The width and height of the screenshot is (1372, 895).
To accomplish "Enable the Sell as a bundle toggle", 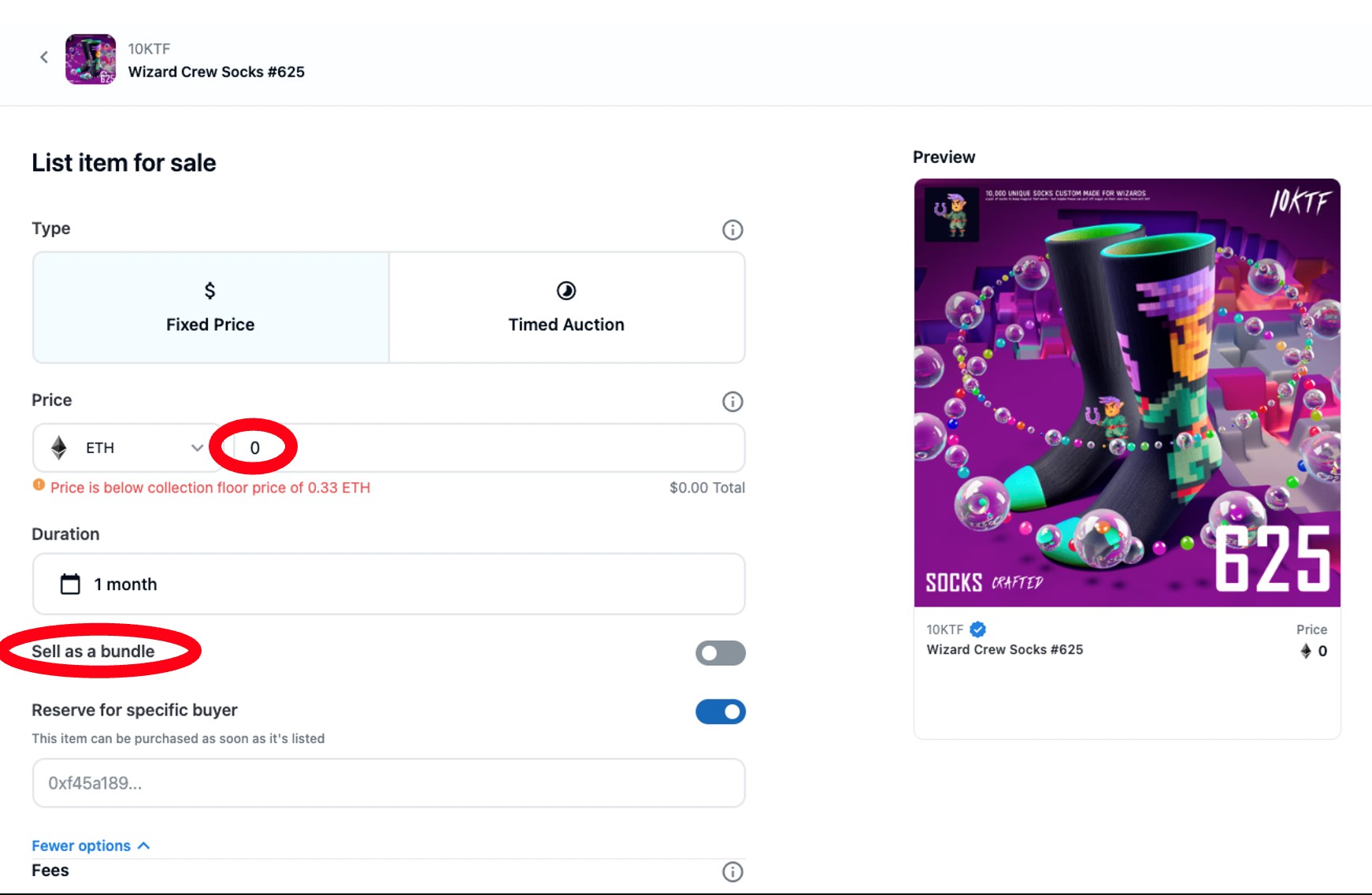I will click(720, 653).
